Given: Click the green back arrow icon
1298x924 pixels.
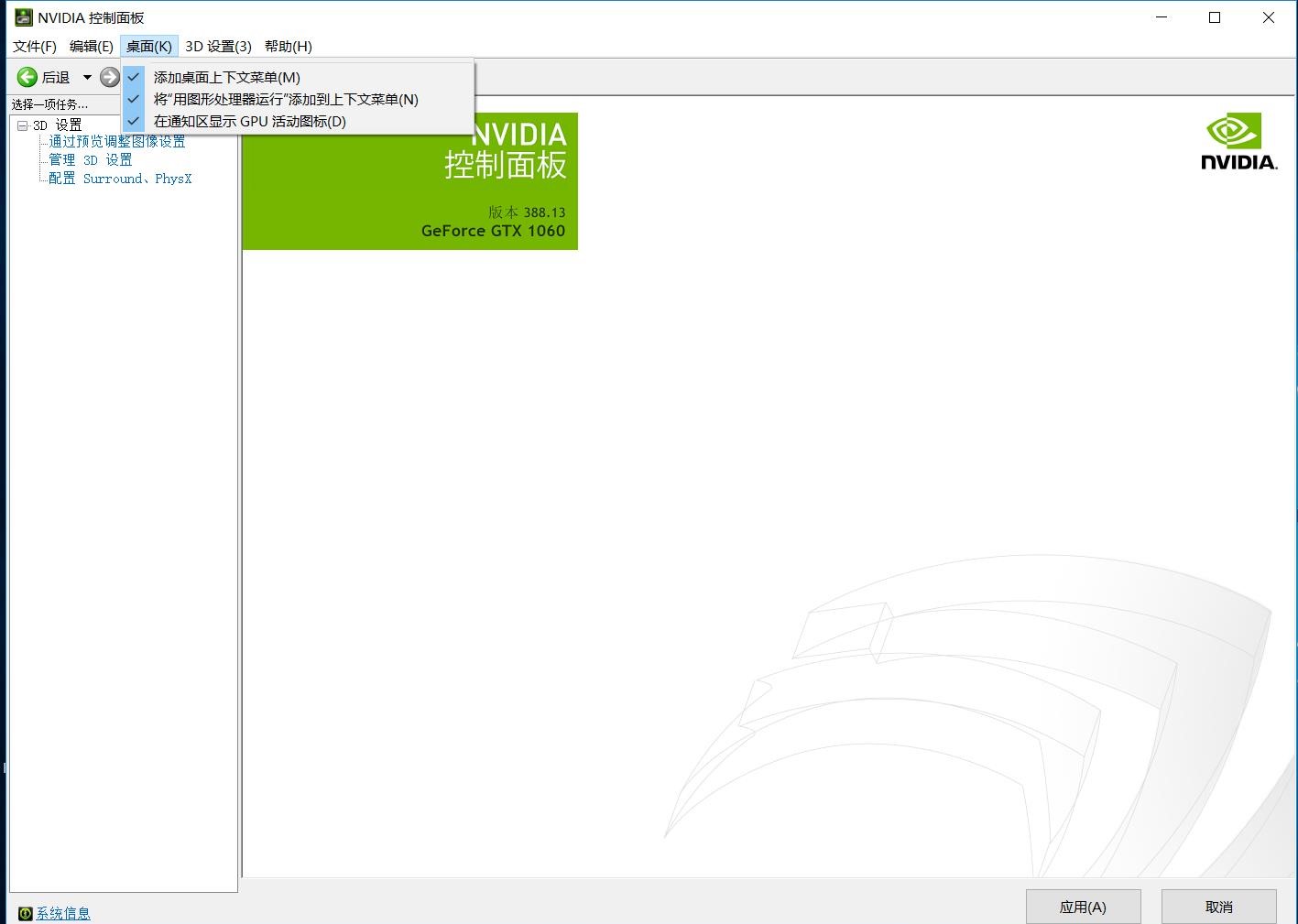Looking at the screenshot, I should pyautogui.click(x=27, y=78).
